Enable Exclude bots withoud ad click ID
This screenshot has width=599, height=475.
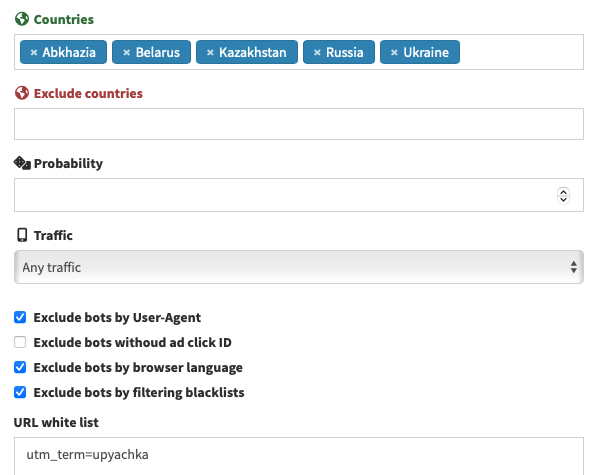click(20, 342)
